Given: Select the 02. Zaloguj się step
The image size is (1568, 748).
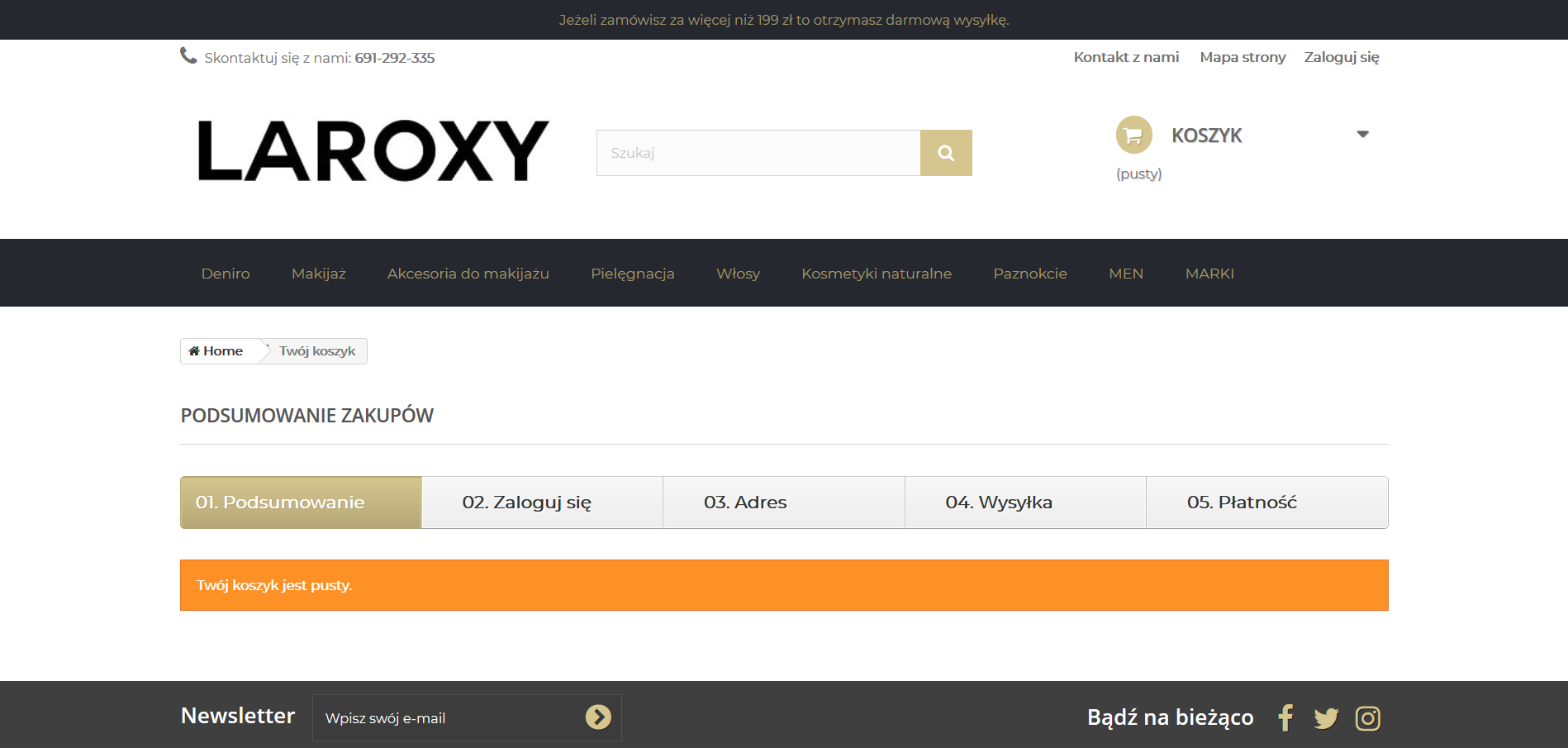Looking at the screenshot, I should [543, 503].
